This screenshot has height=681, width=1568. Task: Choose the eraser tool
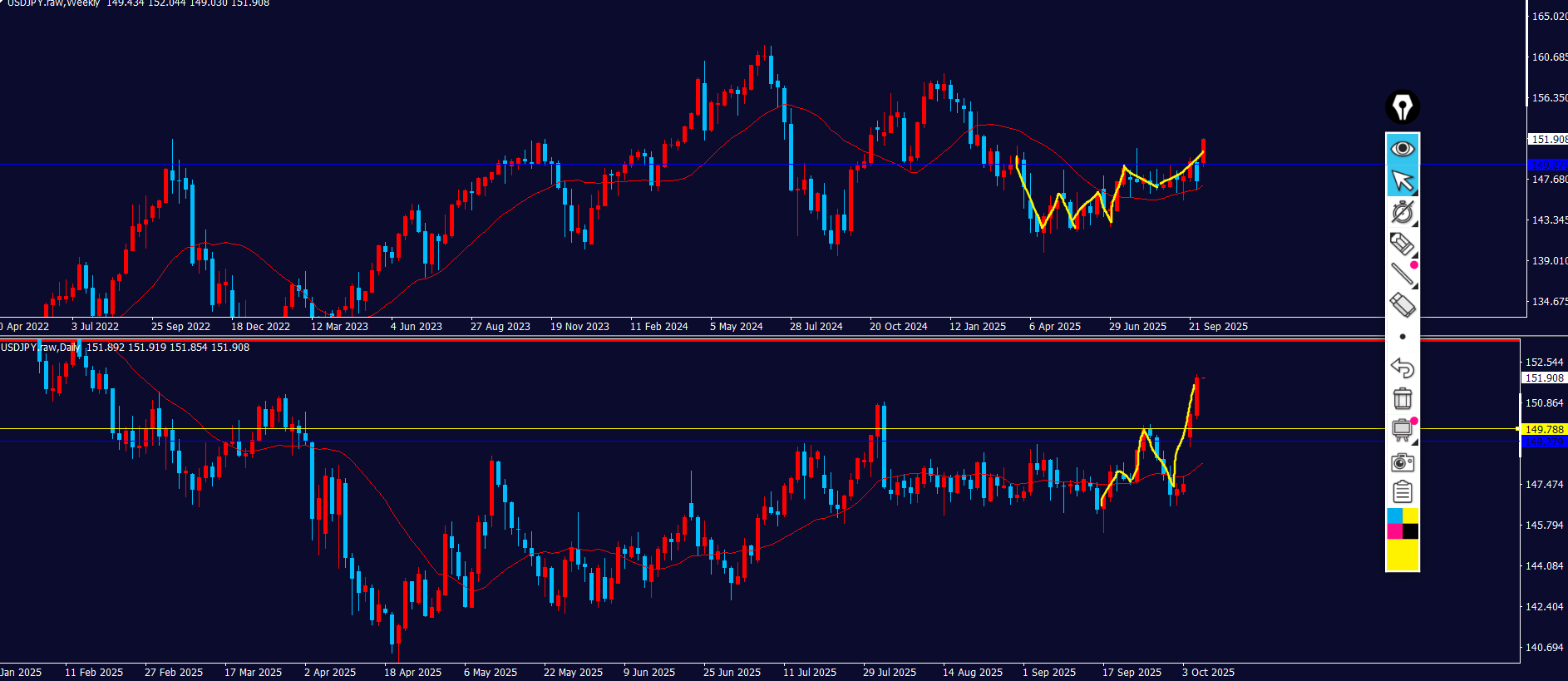pos(1403,305)
